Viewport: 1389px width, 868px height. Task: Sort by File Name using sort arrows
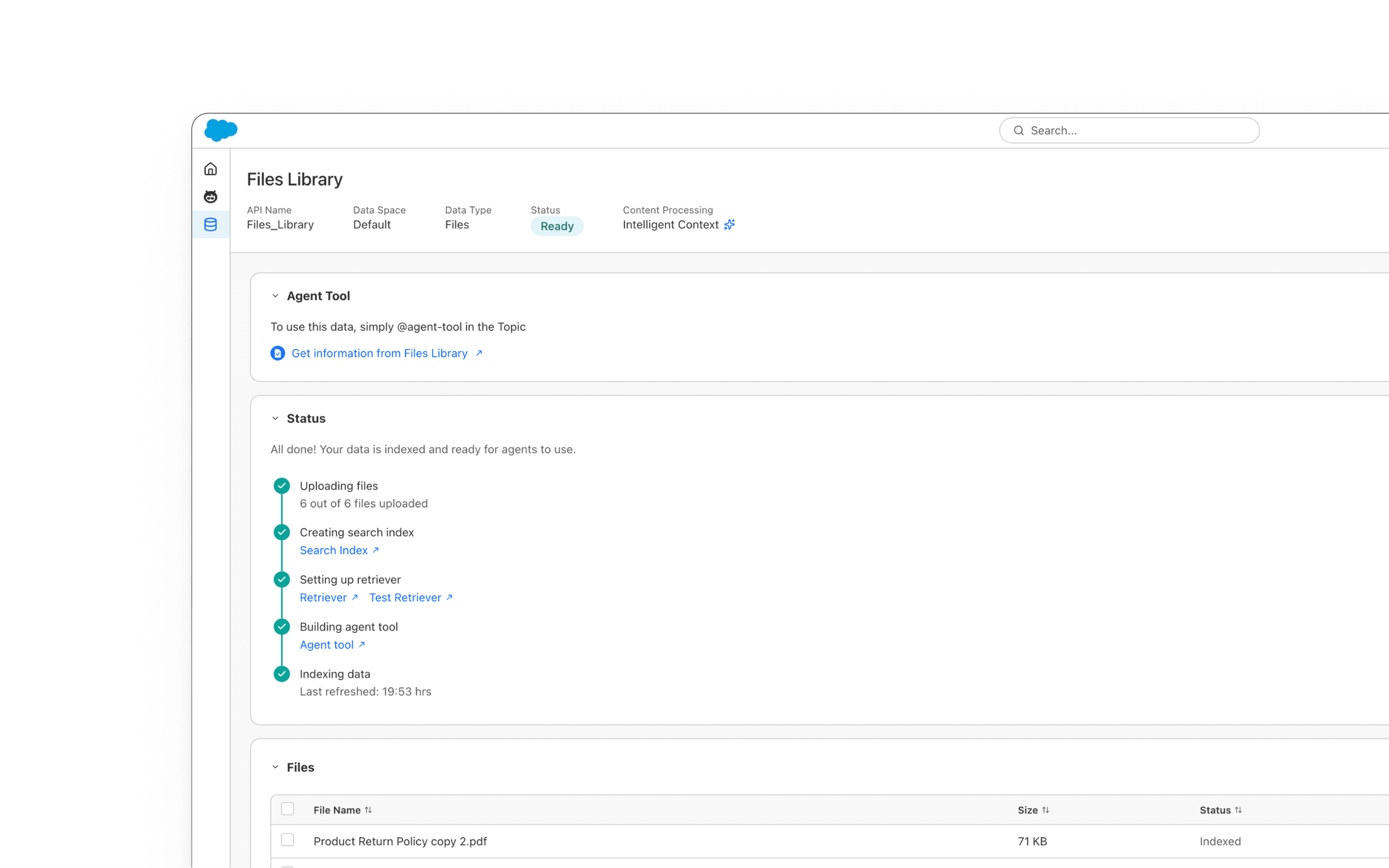click(x=368, y=810)
